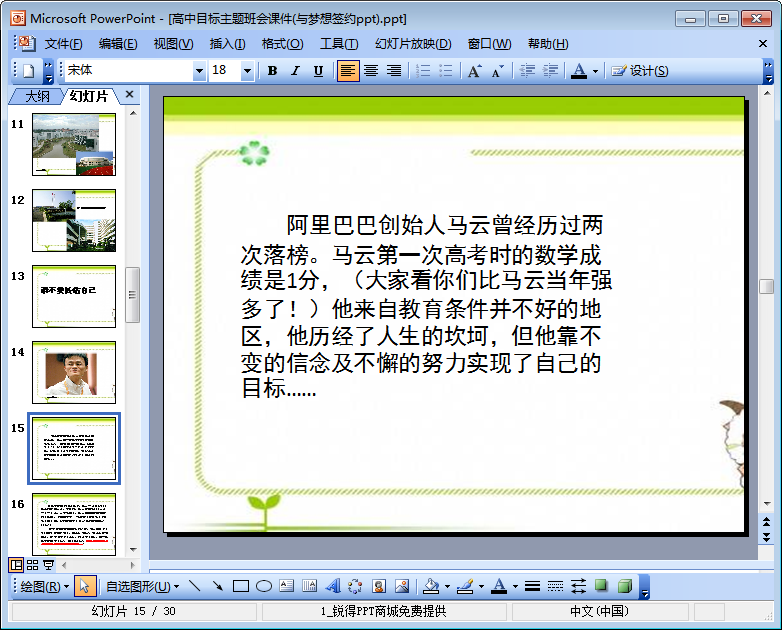This screenshot has width=782, height=630.
Task: Toggle Bold formatting
Action: [x=272, y=71]
